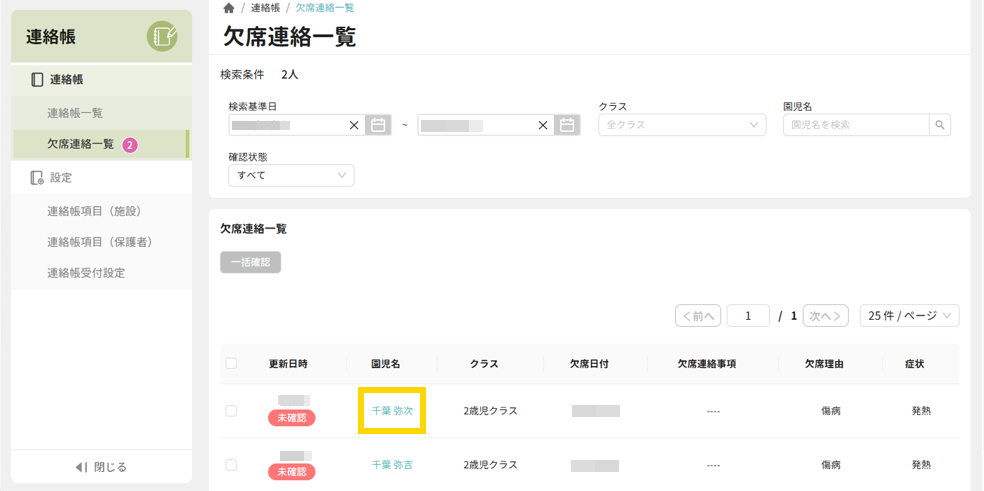Check the row for 千葉 弥吉
This screenshot has height=491, width=984.
[x=231, y=465]
